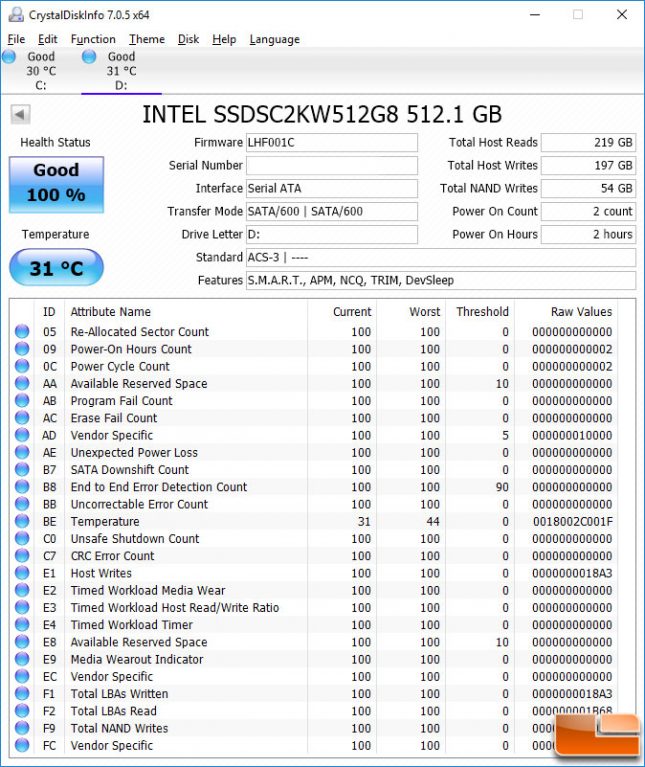
Task: Click status icon for Timed Workload Timer
Action: tap(22, 625)
